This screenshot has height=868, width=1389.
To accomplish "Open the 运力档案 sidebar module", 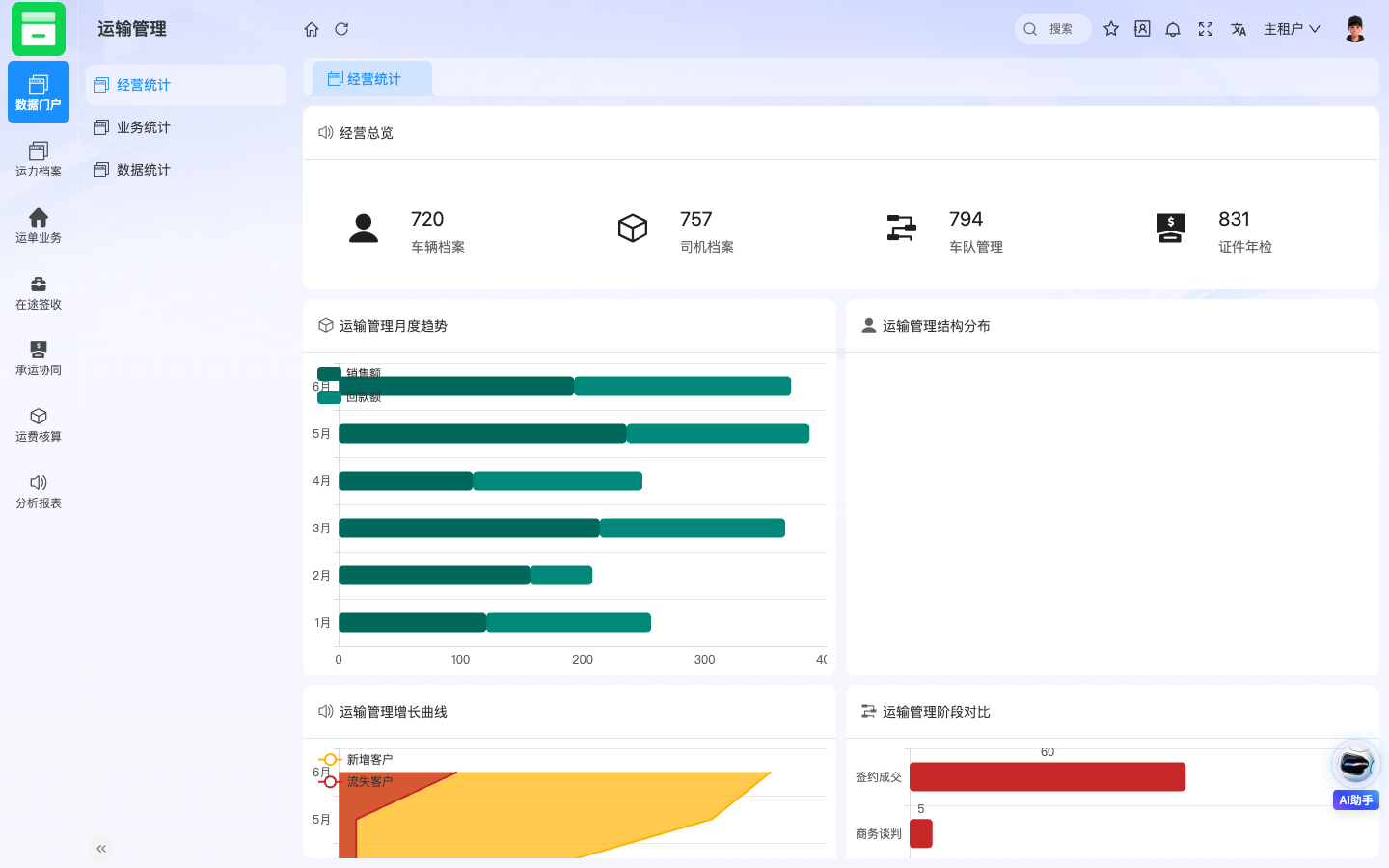I will pos(39,159).
